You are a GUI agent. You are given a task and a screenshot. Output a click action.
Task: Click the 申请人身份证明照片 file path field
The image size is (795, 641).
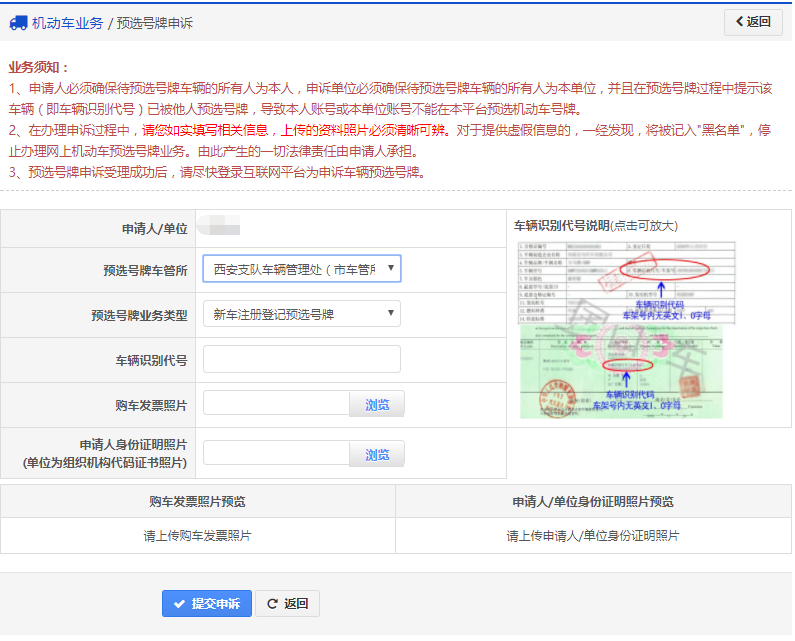pyautogui.click(x=276, y=454)
